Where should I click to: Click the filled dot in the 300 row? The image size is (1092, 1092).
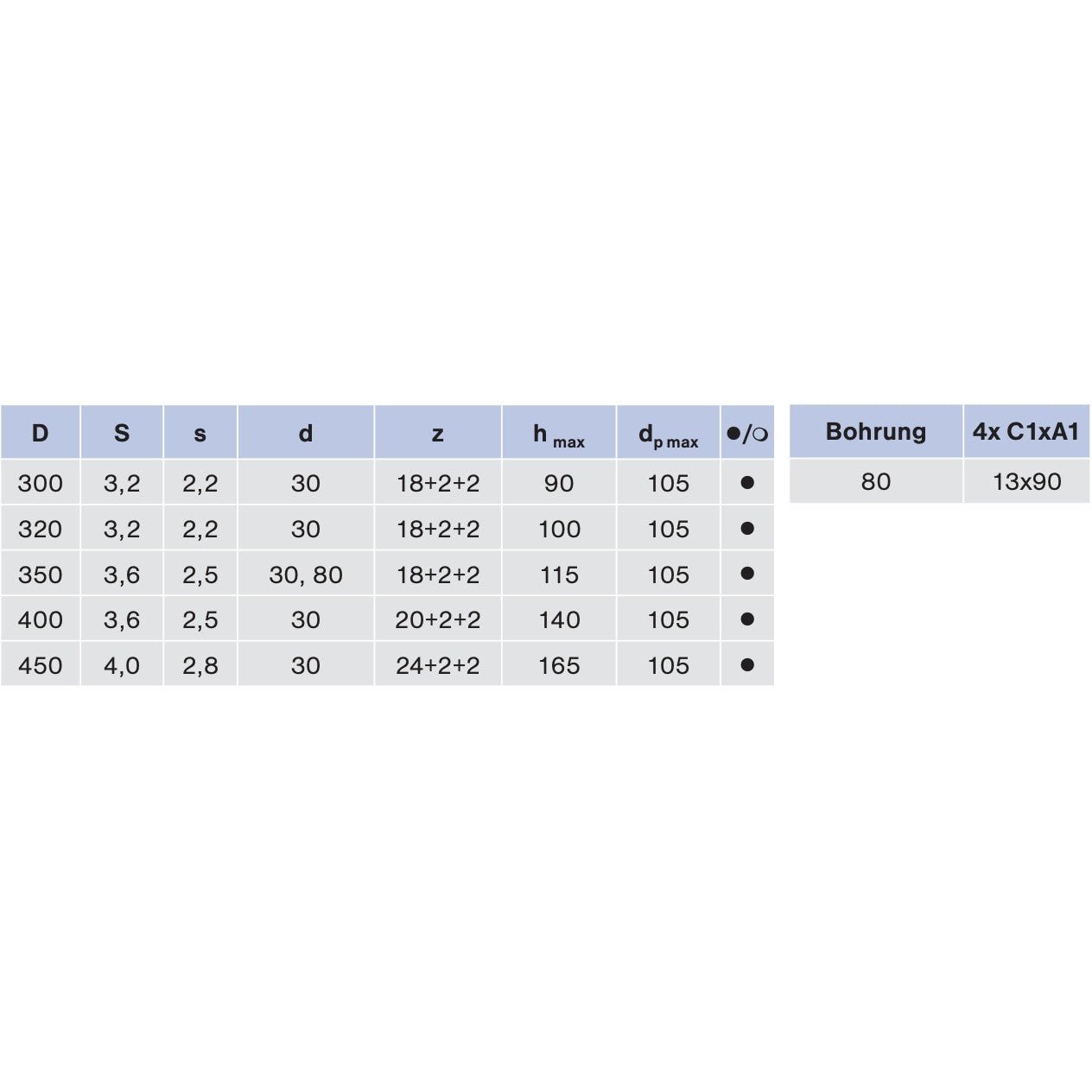747,482
